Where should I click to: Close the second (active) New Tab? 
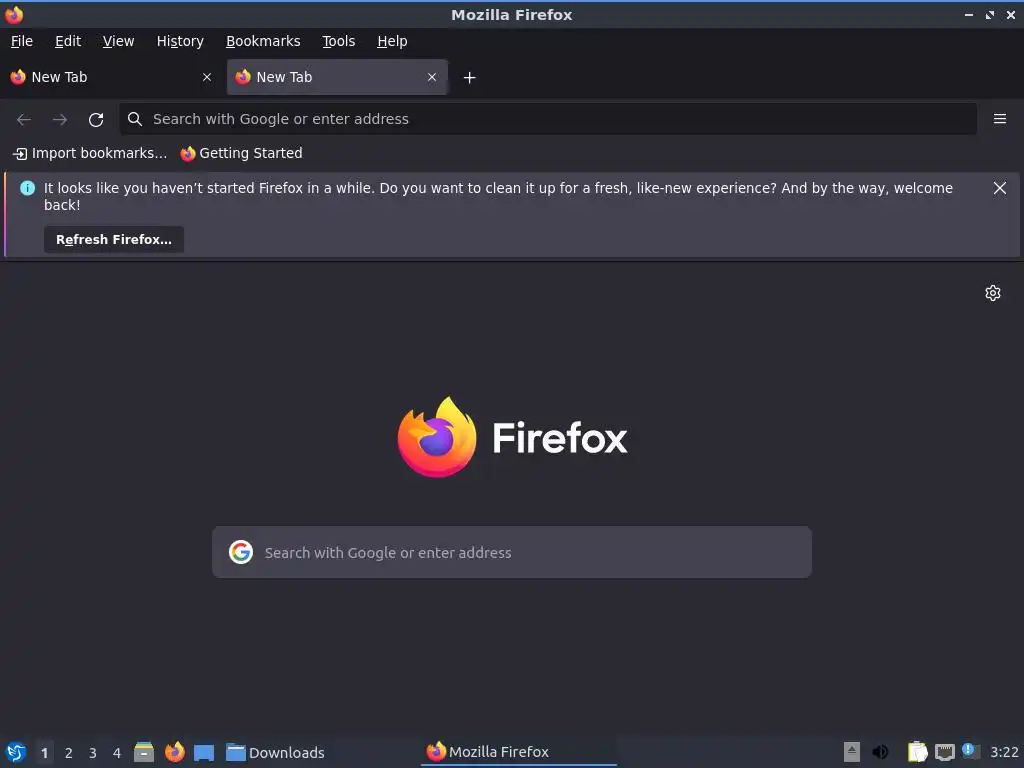click(x=432, y=77)
